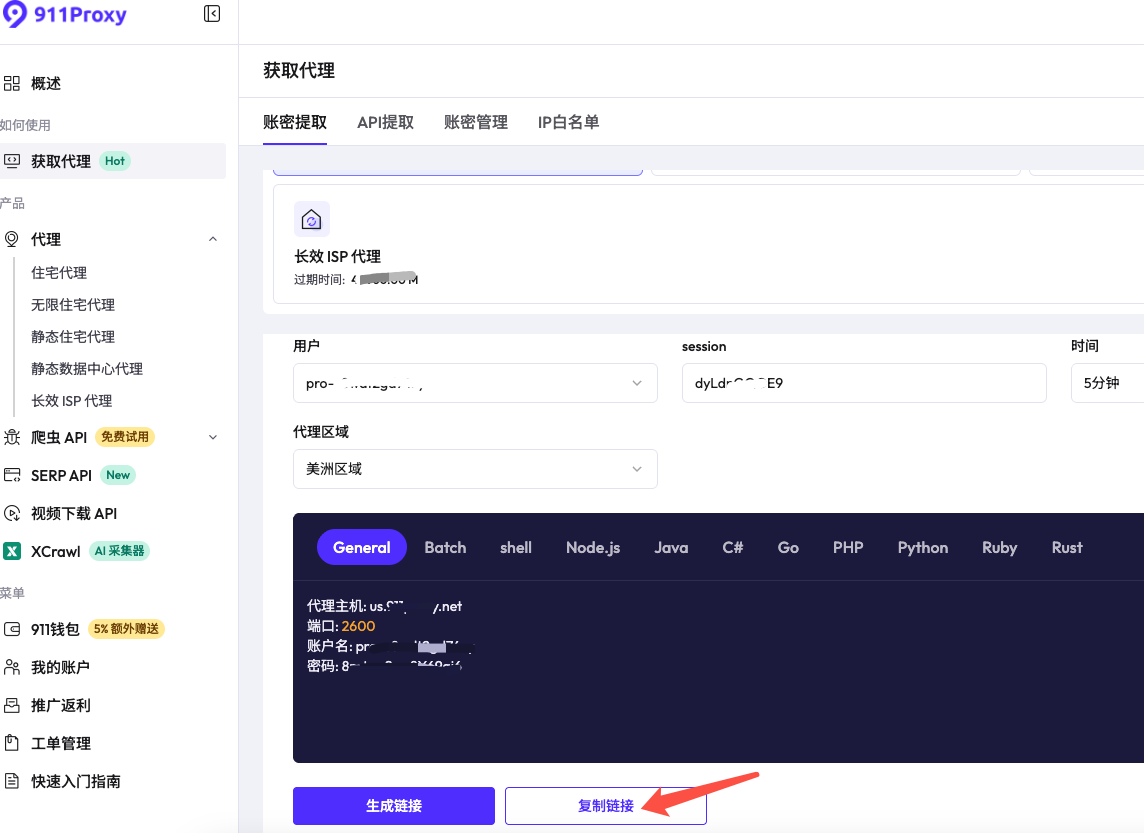Click the 长效 ISP 代理 house icon
This screenshot has height=833, width=1144.
click(x=312, y=219)
